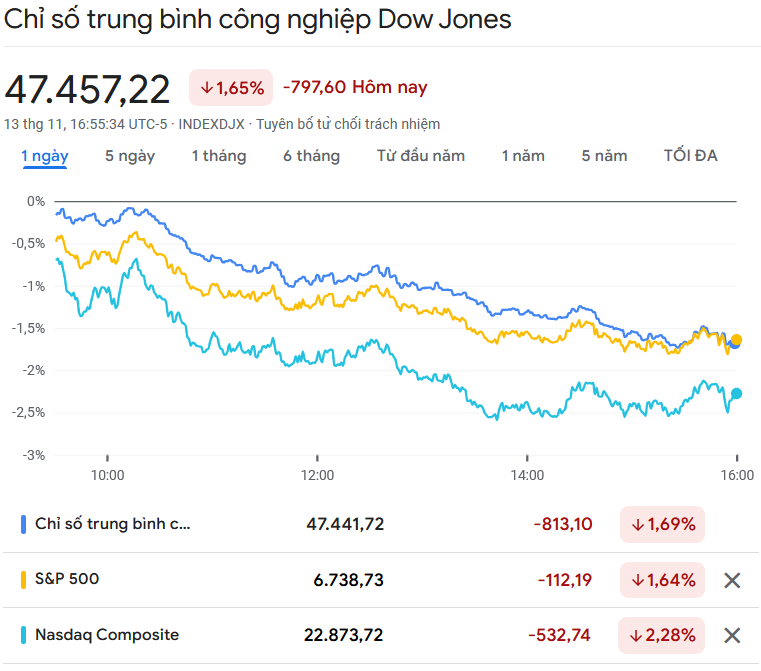Screen dimensions: 761x671
Task: Remove S&P 500 comparison with X icon
Action: click(x=732, y=580)
